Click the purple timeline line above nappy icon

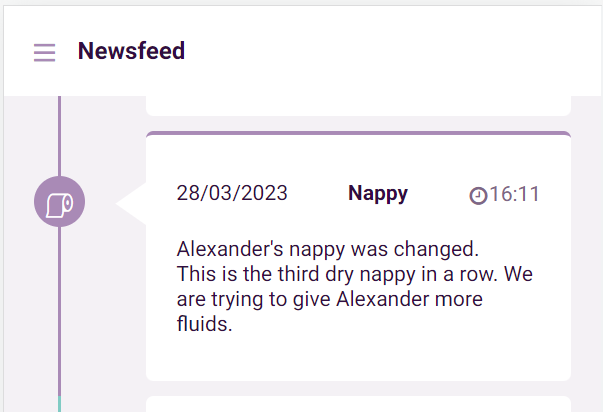60,136
